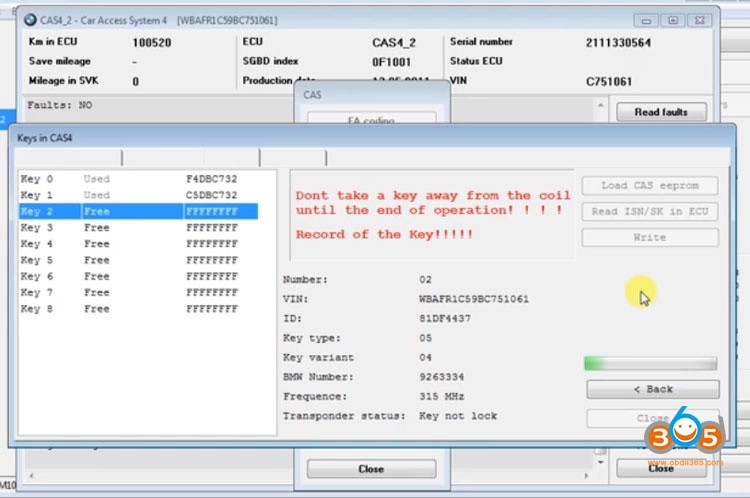Click the ID value 81DF4437
Screen dimensions: 750x498
(x=445, y=319)
